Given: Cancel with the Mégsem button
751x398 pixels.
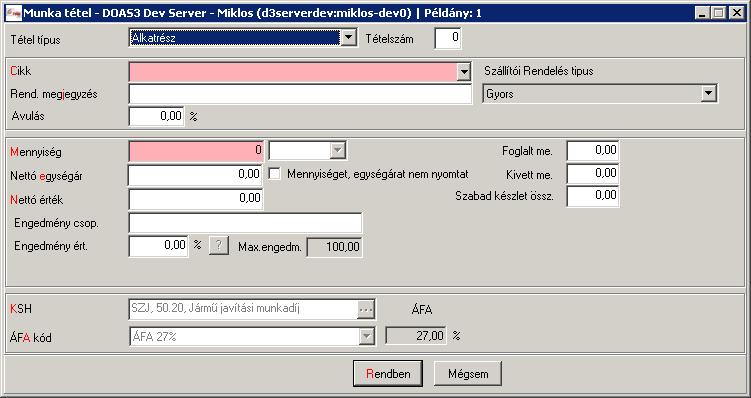Looking at the screenshot, I should click(x=468, y=374).
